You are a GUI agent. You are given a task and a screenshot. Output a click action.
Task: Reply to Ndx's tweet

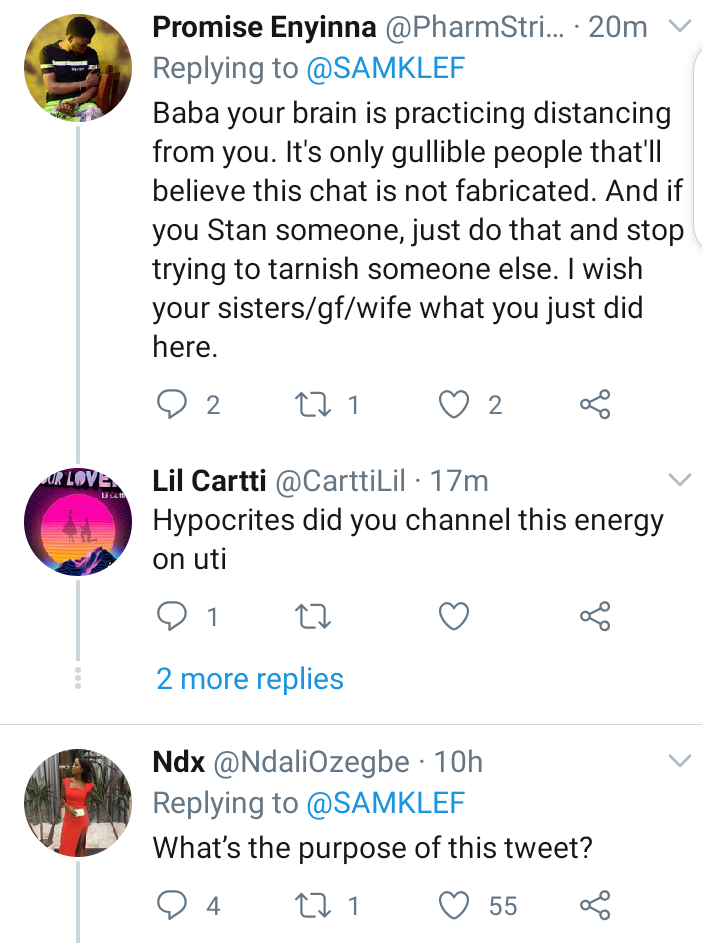[x=171, y=905]
